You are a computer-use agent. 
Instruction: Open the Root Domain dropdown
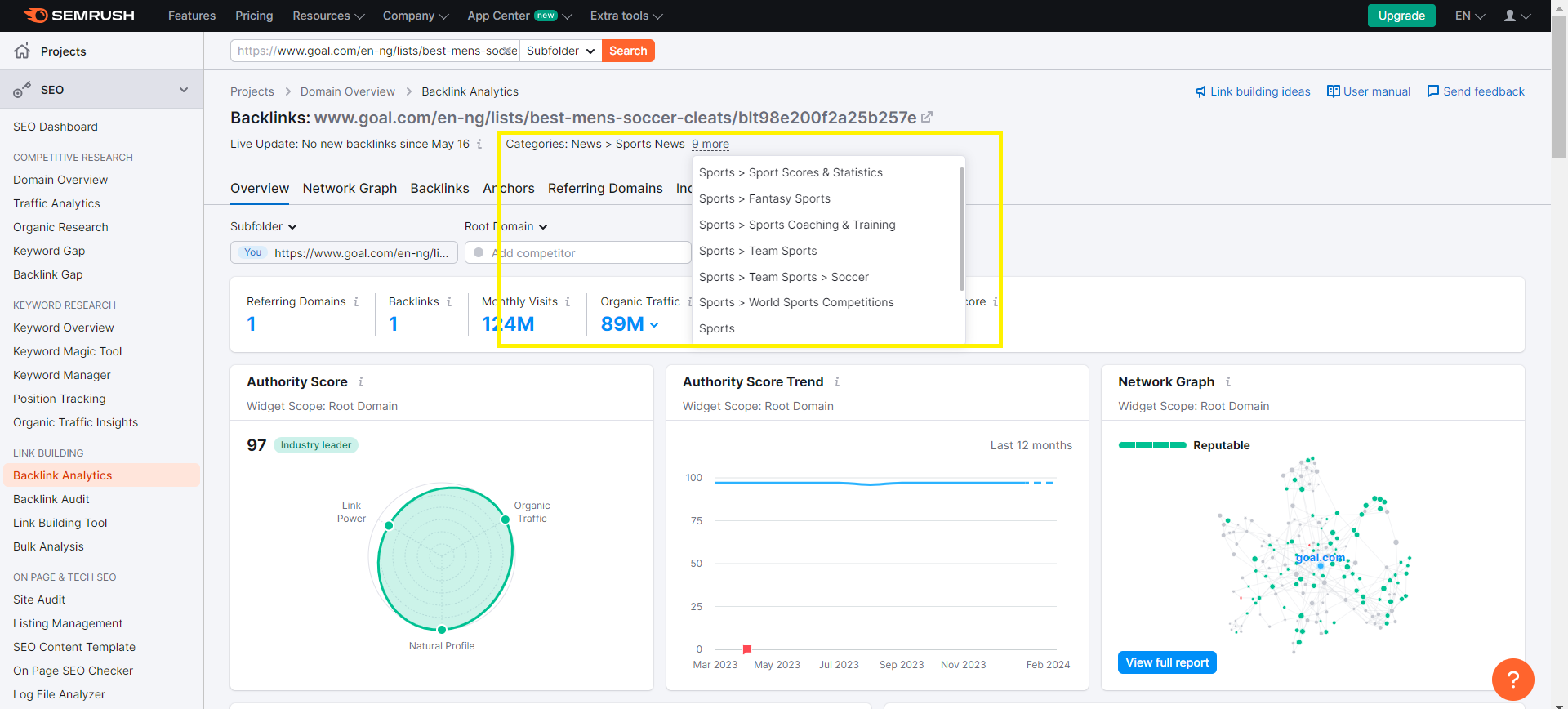click(x=506, y=226)
